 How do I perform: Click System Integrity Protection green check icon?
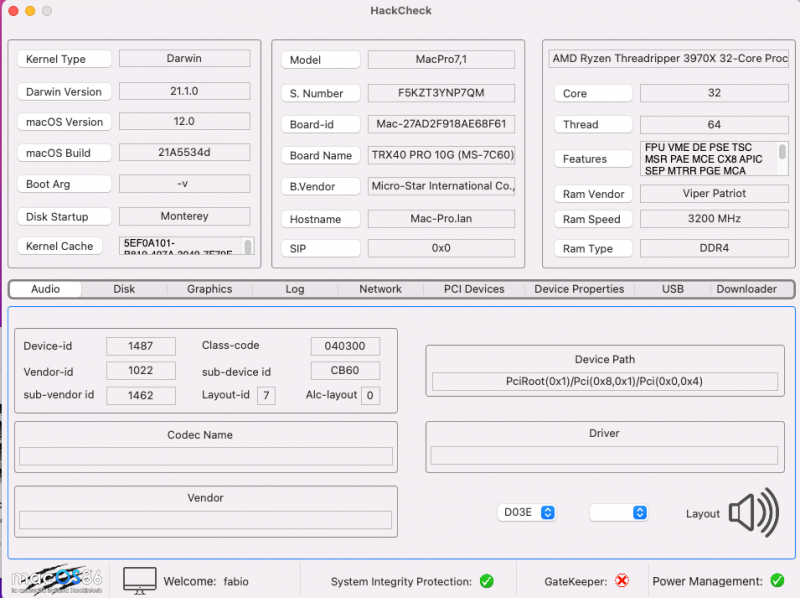point(486,581)
